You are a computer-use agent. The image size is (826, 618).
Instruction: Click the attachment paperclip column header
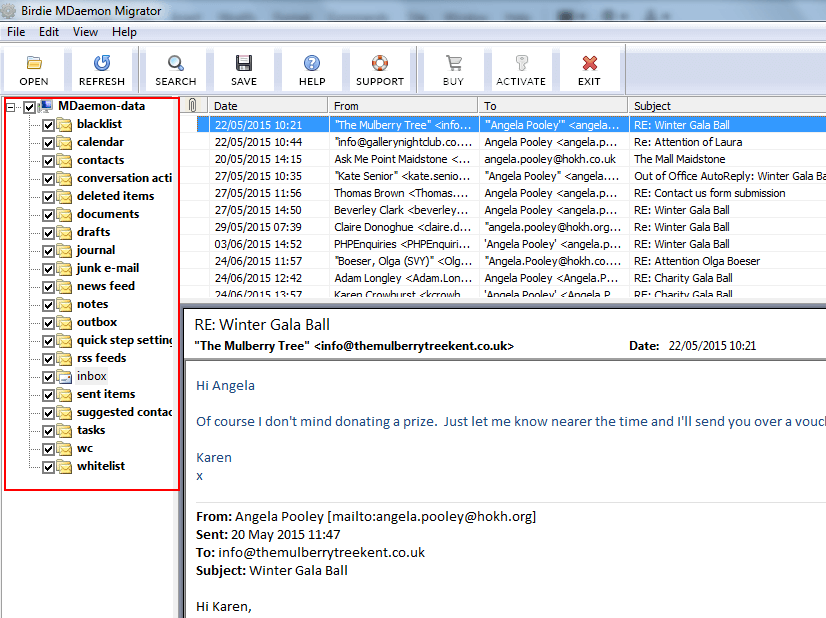pos(193,105)
